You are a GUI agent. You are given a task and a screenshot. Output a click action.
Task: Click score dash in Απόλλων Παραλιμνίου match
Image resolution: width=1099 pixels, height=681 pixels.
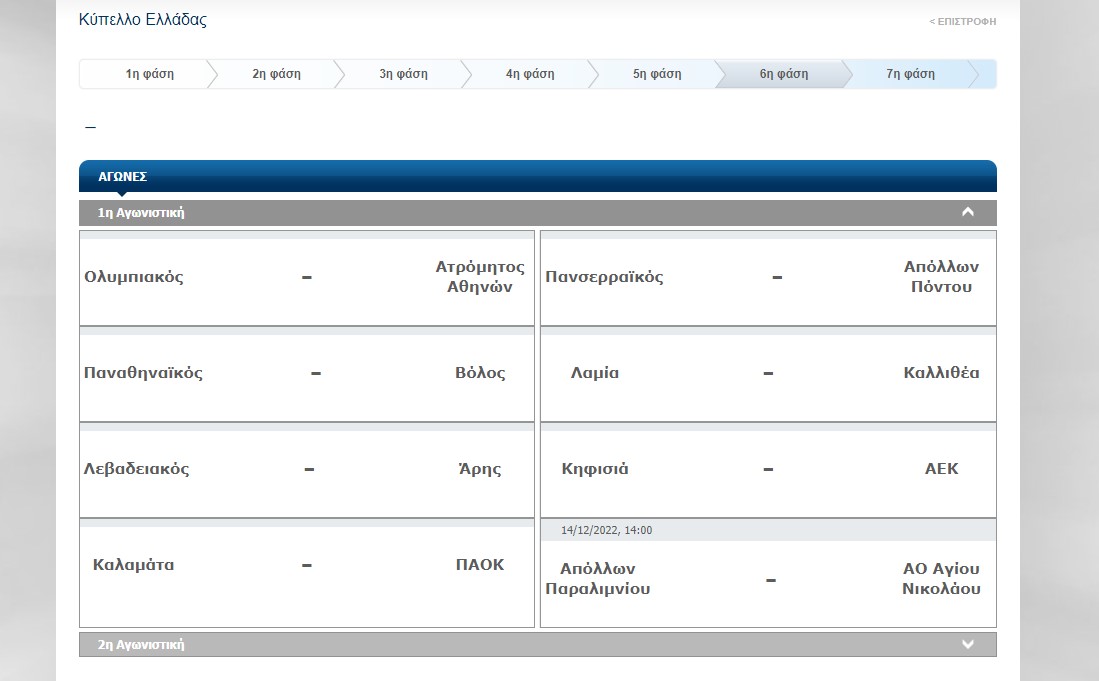click(771, 581)
